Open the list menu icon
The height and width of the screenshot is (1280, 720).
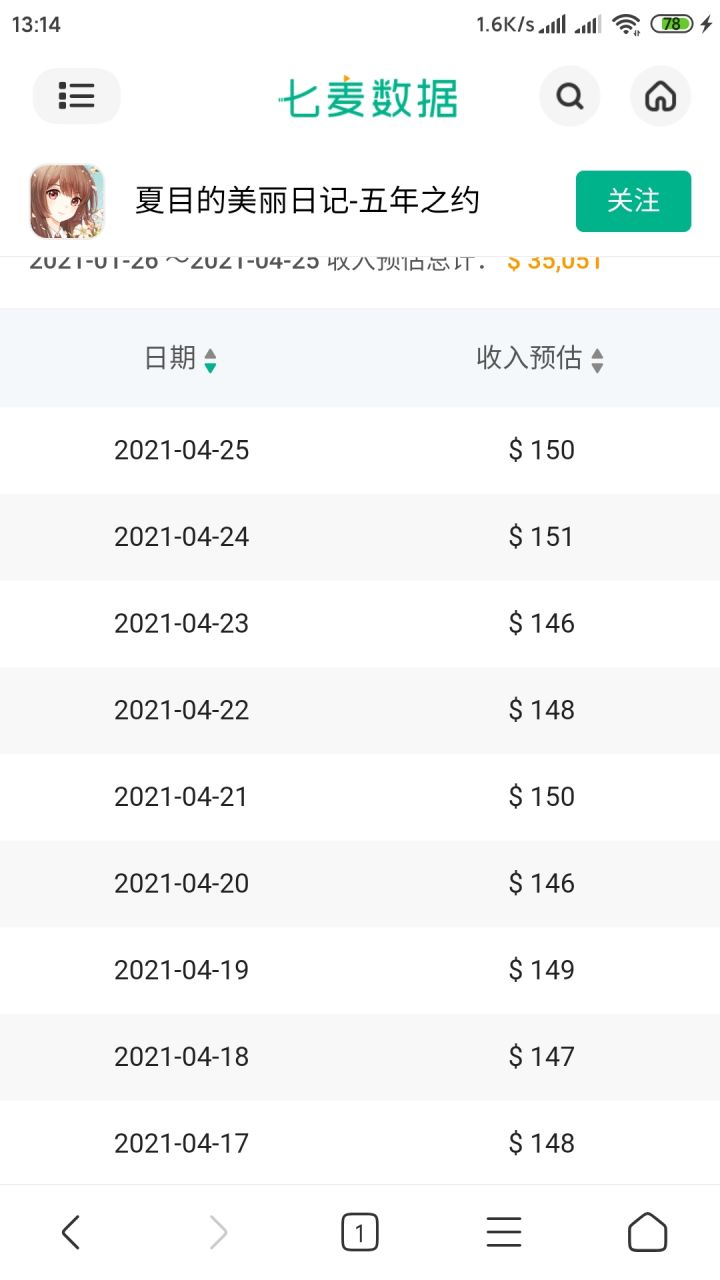click(77, 96)
